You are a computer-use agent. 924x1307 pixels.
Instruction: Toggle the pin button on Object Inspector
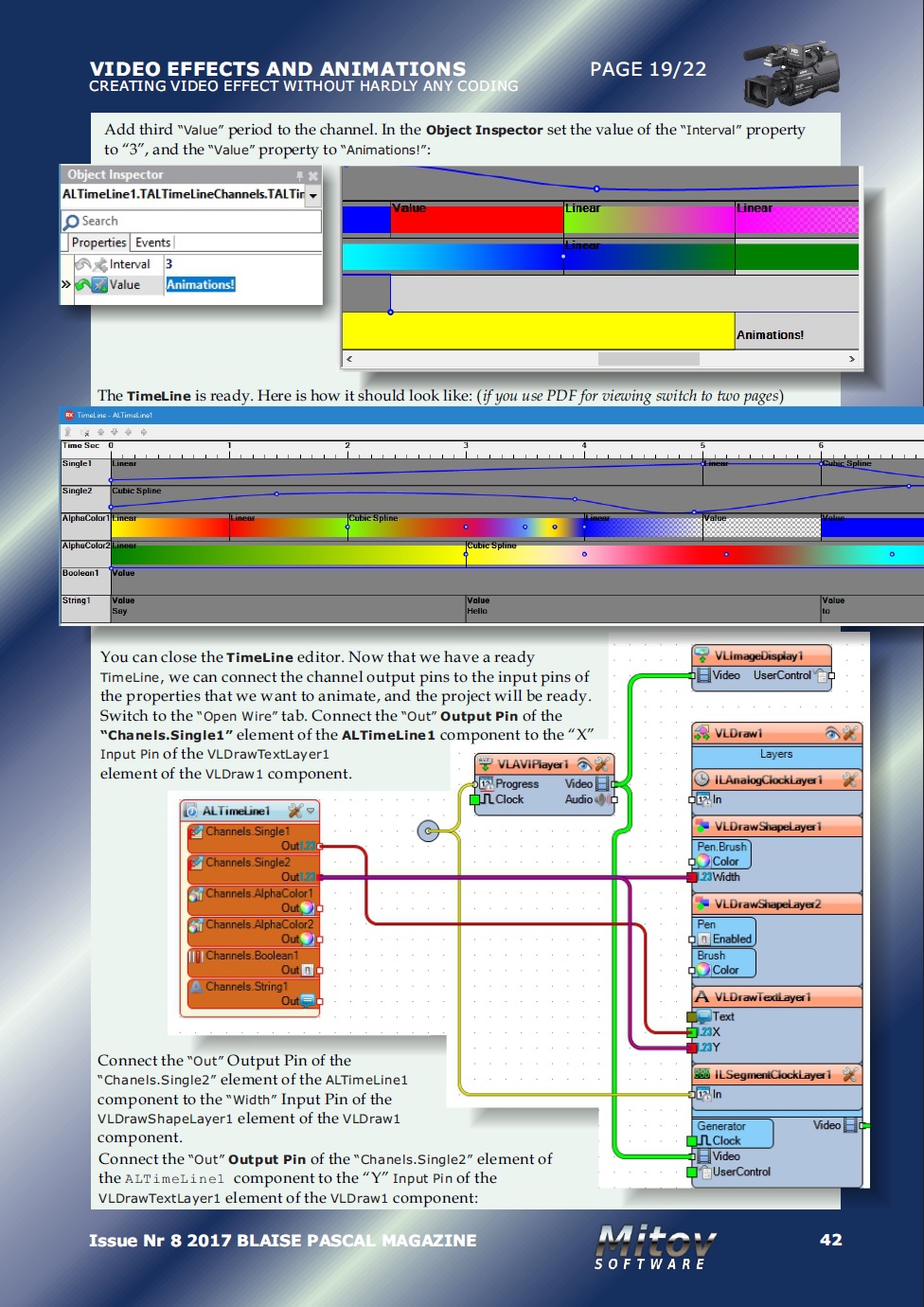[x=300, y=175]
